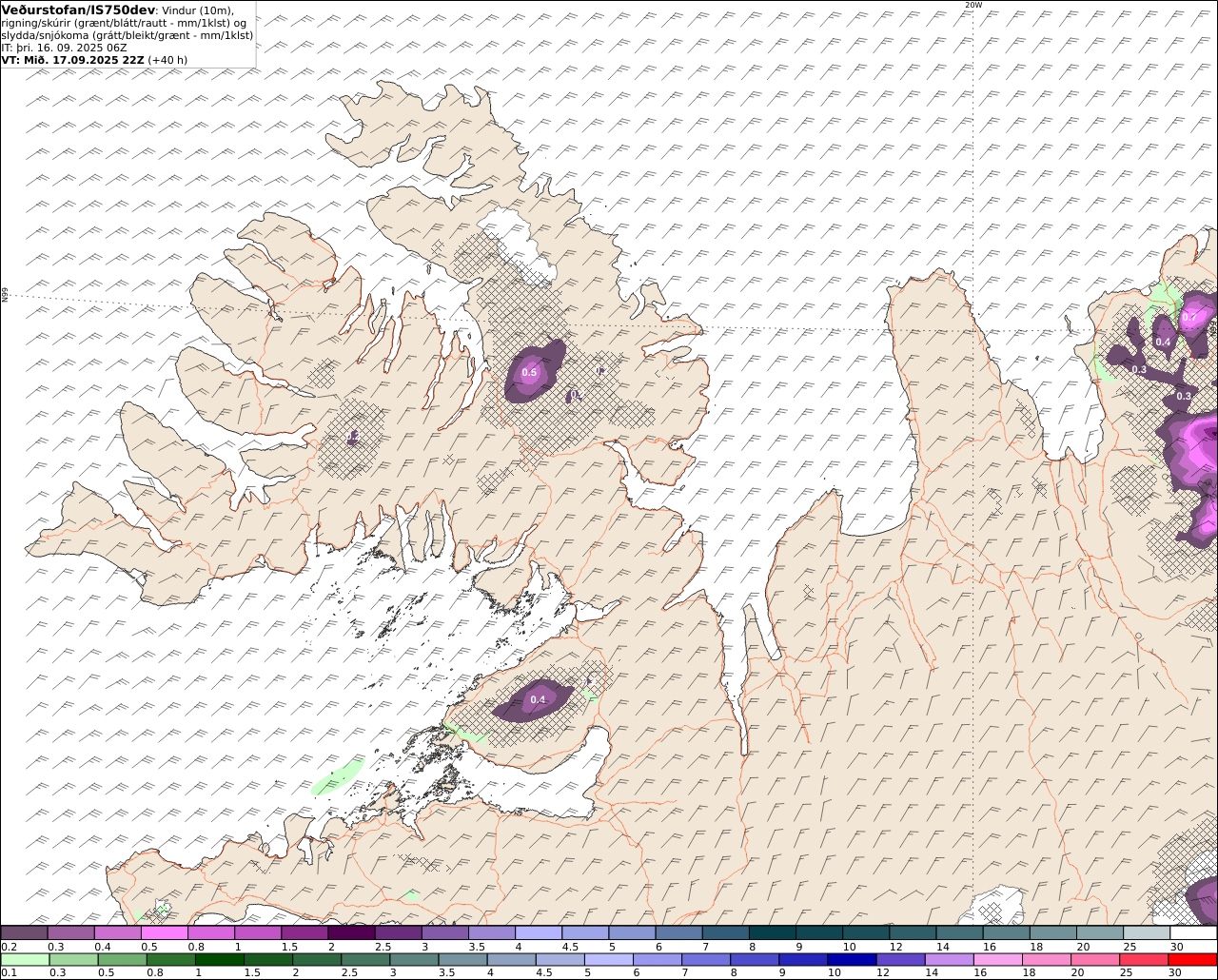This screenshot has width=1218, height=980.
Task: Select white upper swatch after 30
Action: [1194, 933]
